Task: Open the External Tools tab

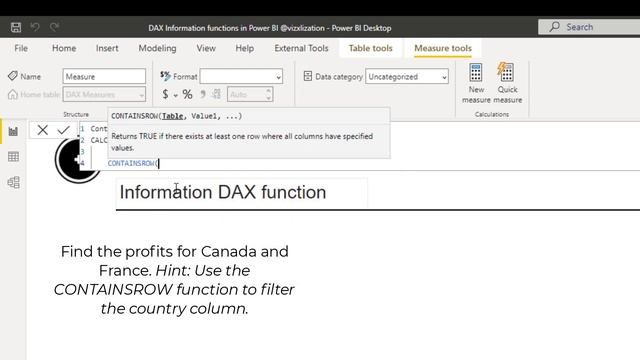Action: [301, 48]
